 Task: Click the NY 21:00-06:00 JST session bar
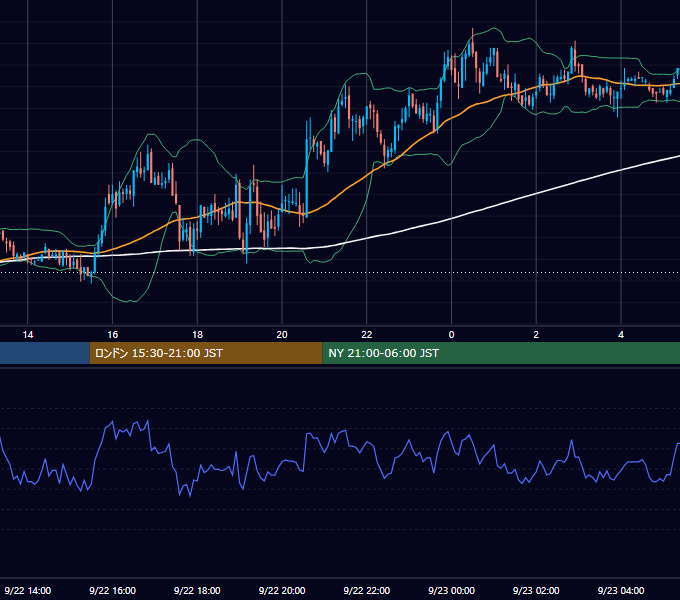pyautogui.click(x=501, y=353)
